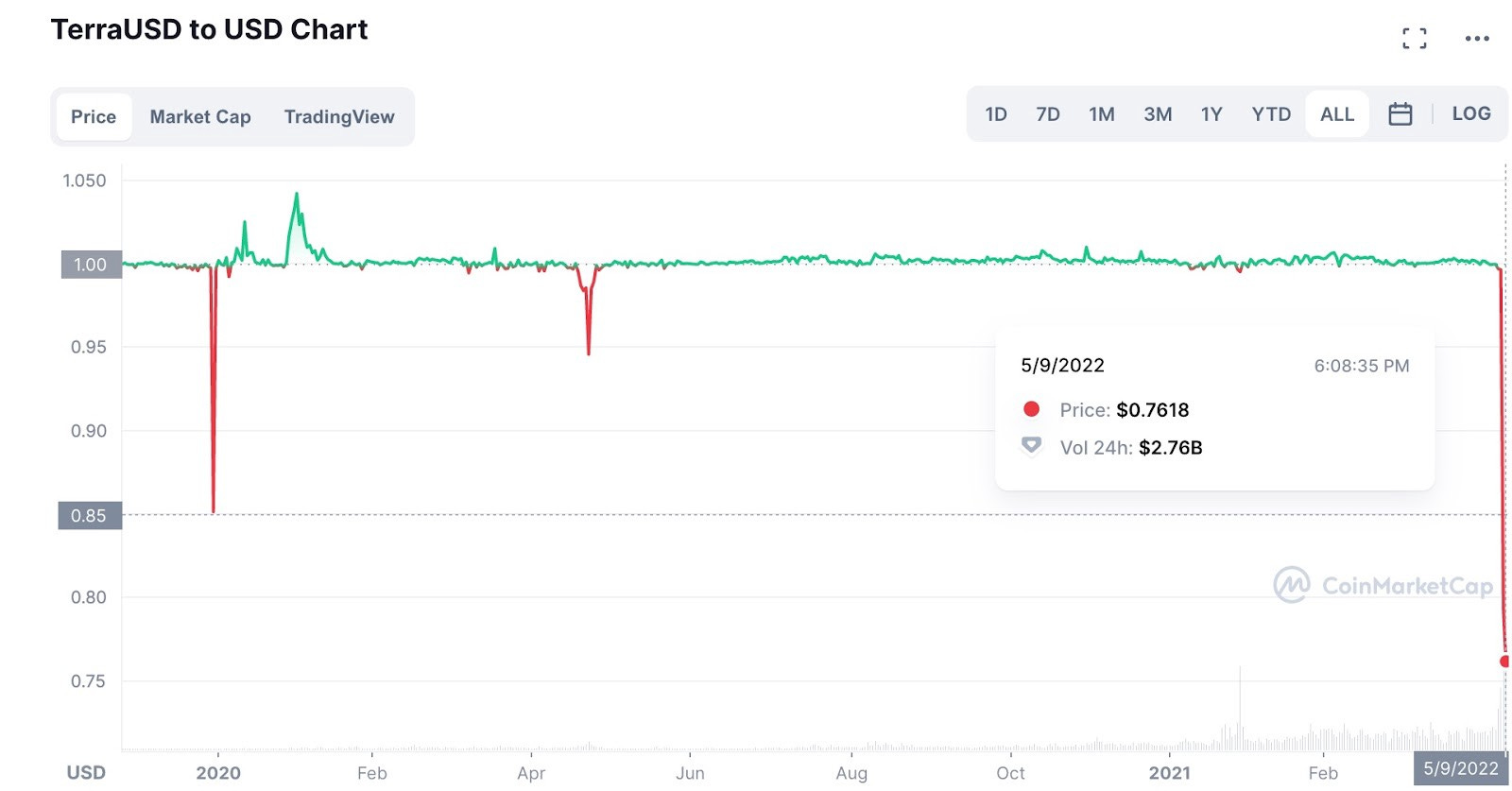1512x791 pixels.
Task: Select the ALL time range
Action: pos(1337,114)
